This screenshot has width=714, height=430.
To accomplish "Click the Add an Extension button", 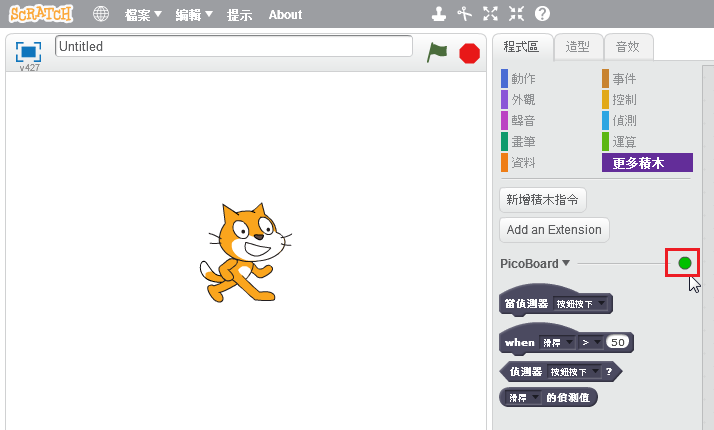I will tap(554, 230).
